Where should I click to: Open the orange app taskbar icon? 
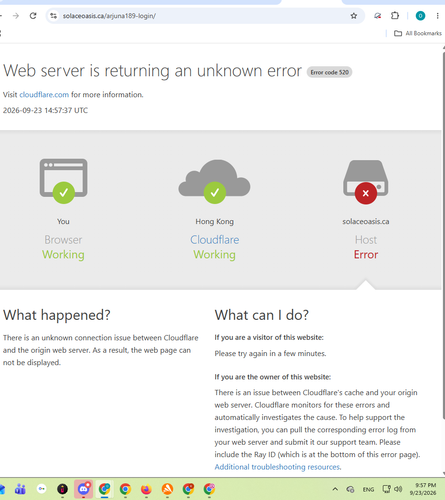[x=167, y=489]
